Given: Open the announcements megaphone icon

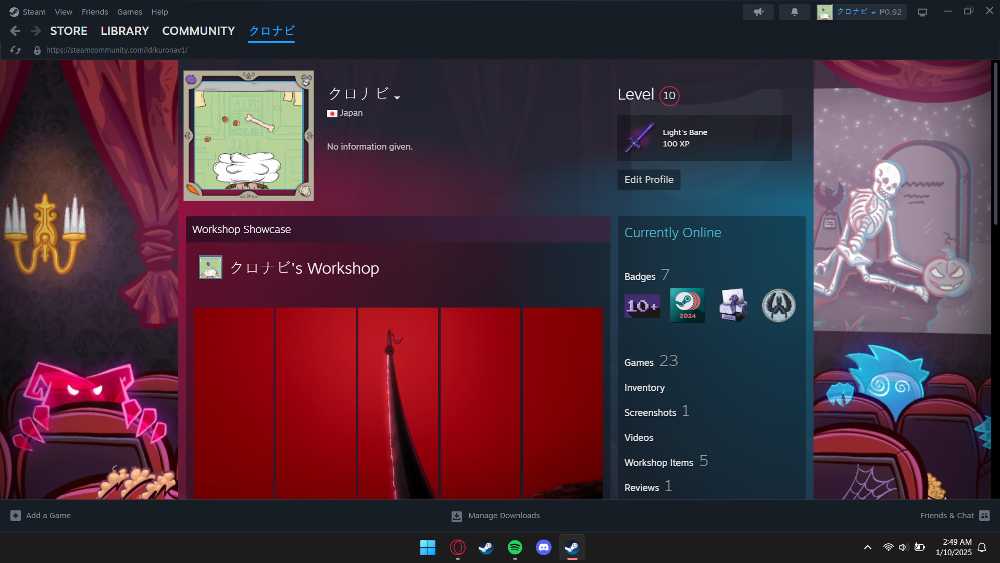Looking at the screenshot, I should tap(759, 12).
